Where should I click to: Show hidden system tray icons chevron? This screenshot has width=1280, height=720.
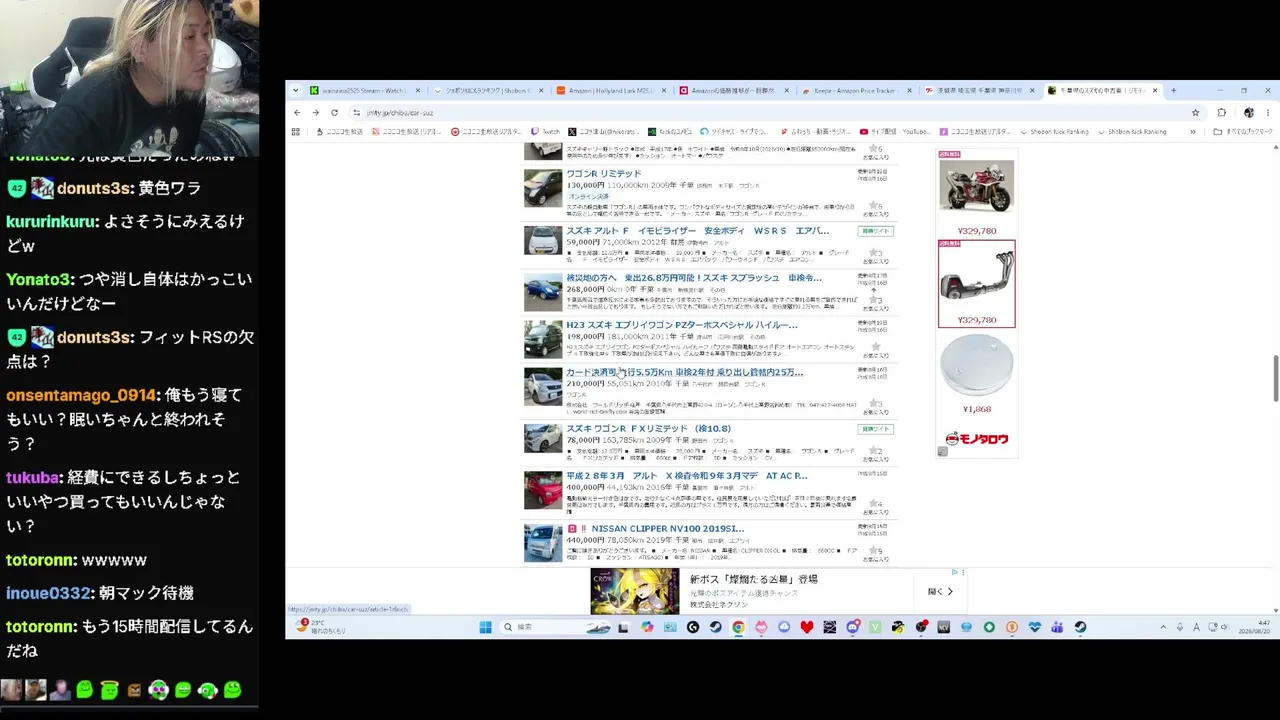pyautogui.click(x=1162, y=627)
